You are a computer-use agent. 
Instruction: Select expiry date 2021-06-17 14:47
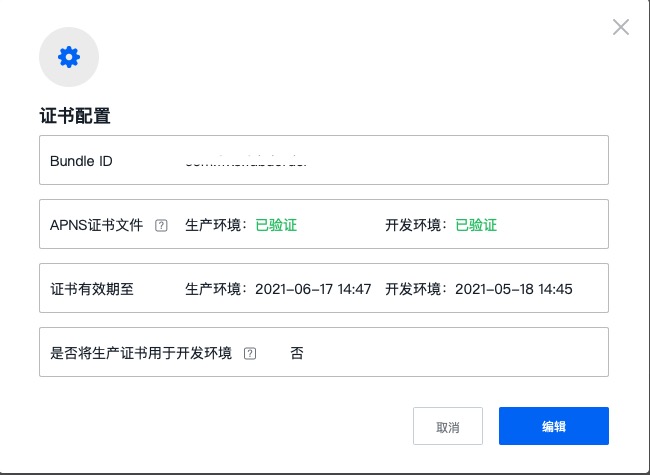[x=313, y=289]
